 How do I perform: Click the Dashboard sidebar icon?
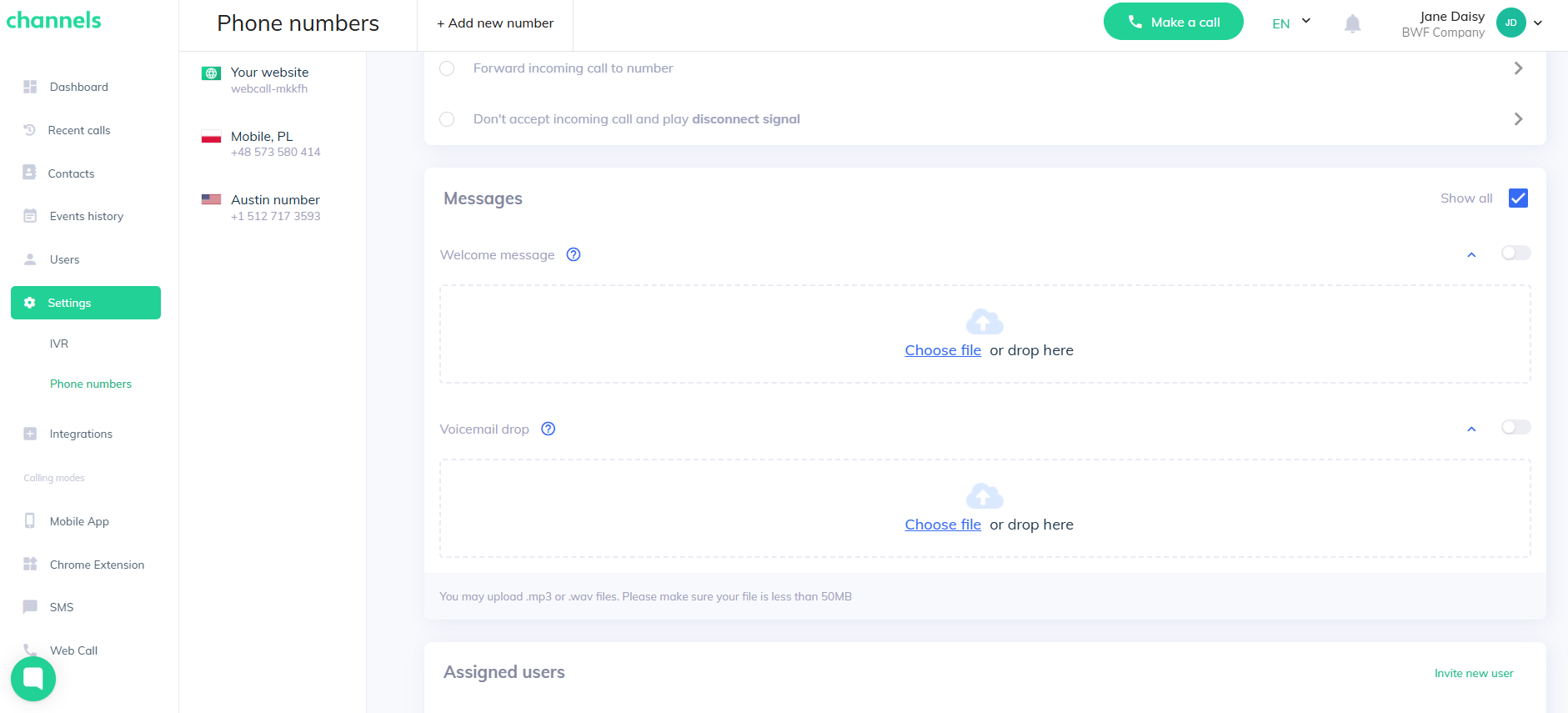(31, 87)
